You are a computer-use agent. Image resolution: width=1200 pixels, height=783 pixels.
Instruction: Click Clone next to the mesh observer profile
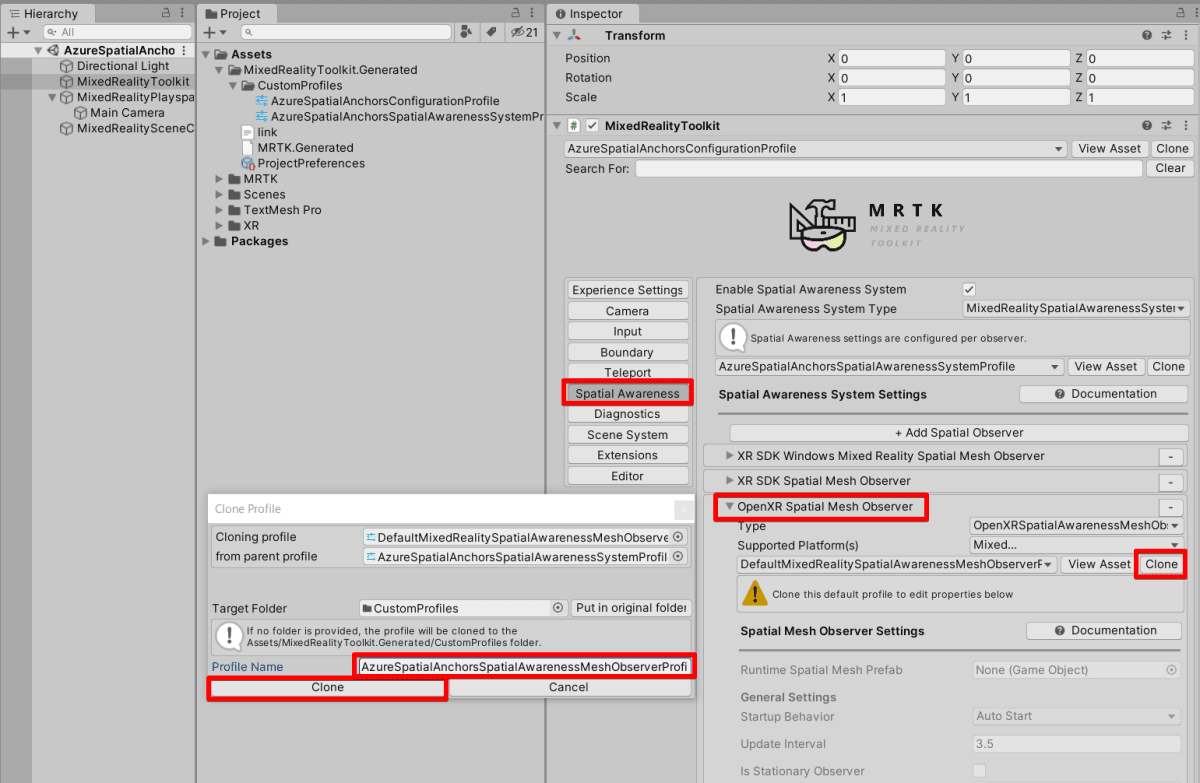click(1161, 564)
